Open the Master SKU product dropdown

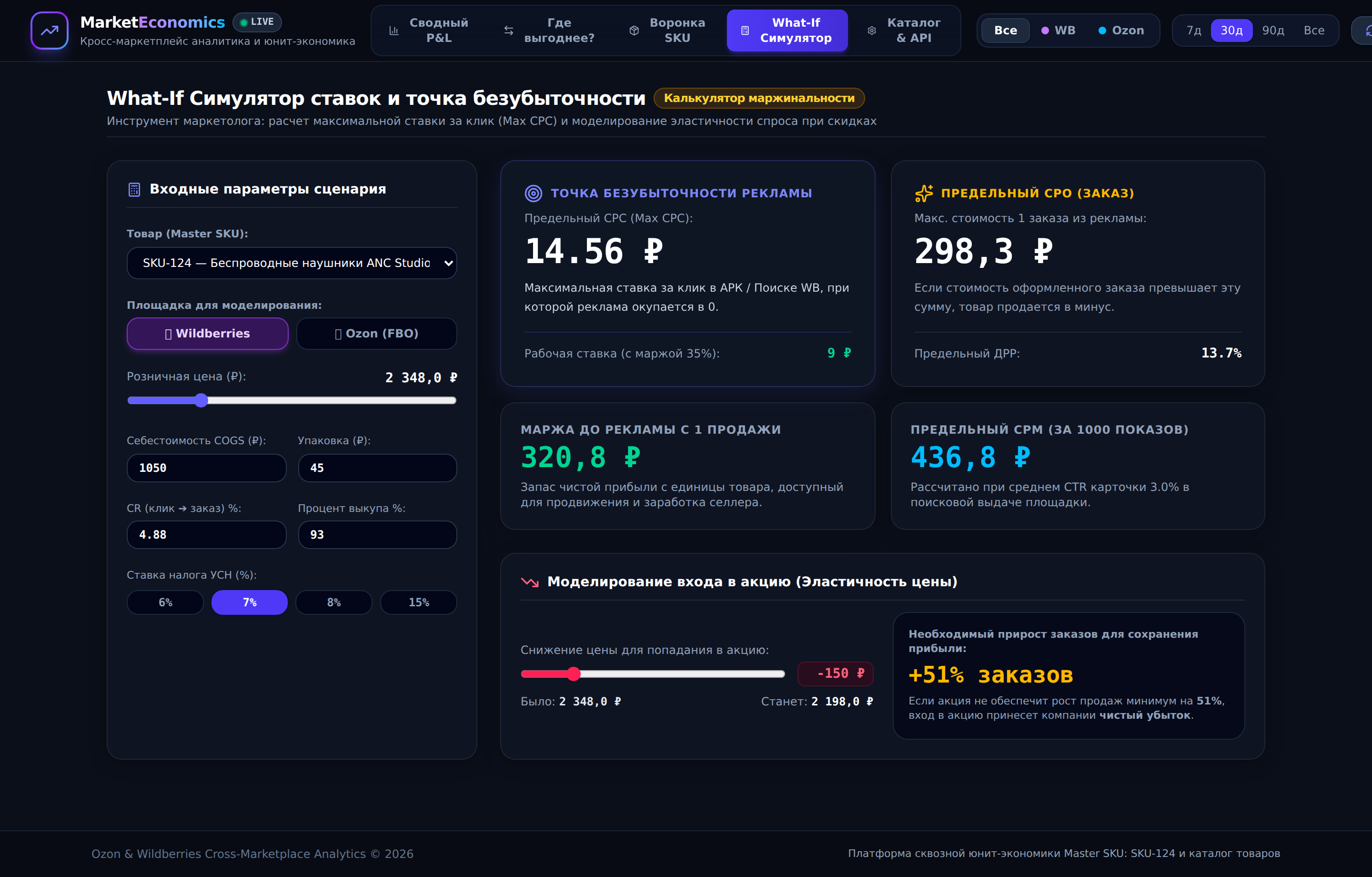click(x=292, y=263)
